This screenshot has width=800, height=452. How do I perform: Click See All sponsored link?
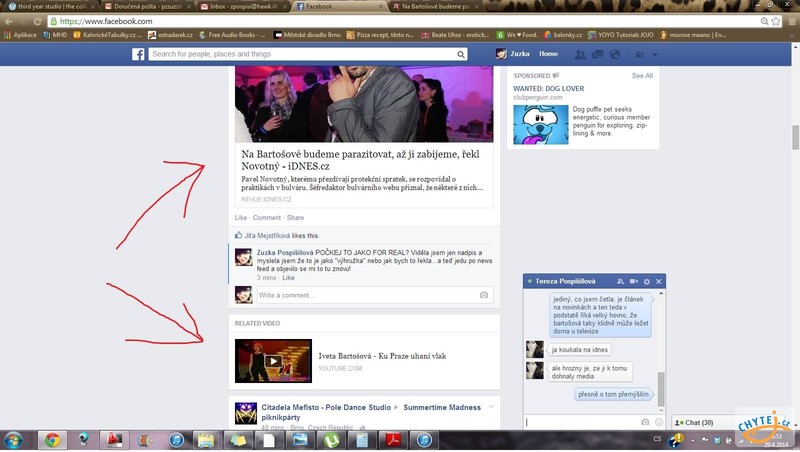(642, 76)
